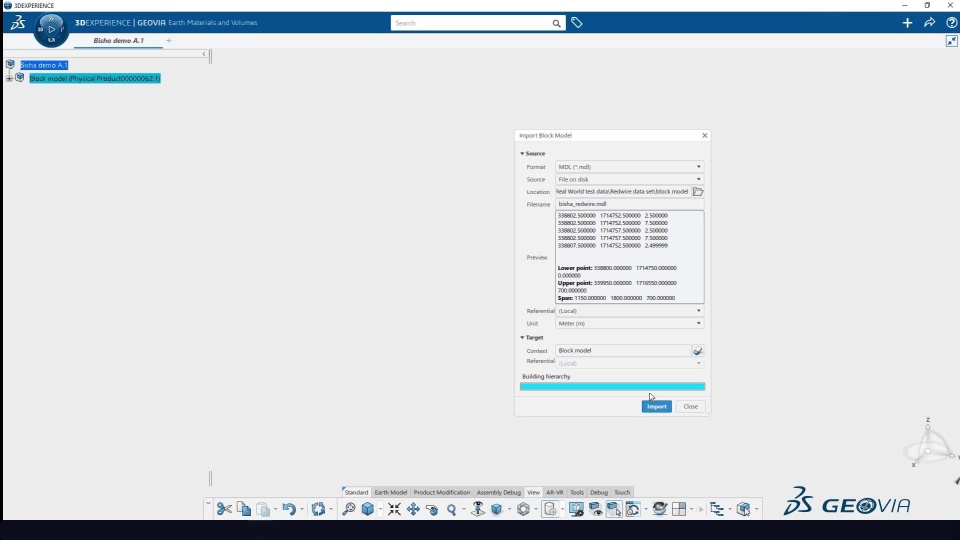960x540 pixels.
Task: Click the Import button
Action: point(656,407)
